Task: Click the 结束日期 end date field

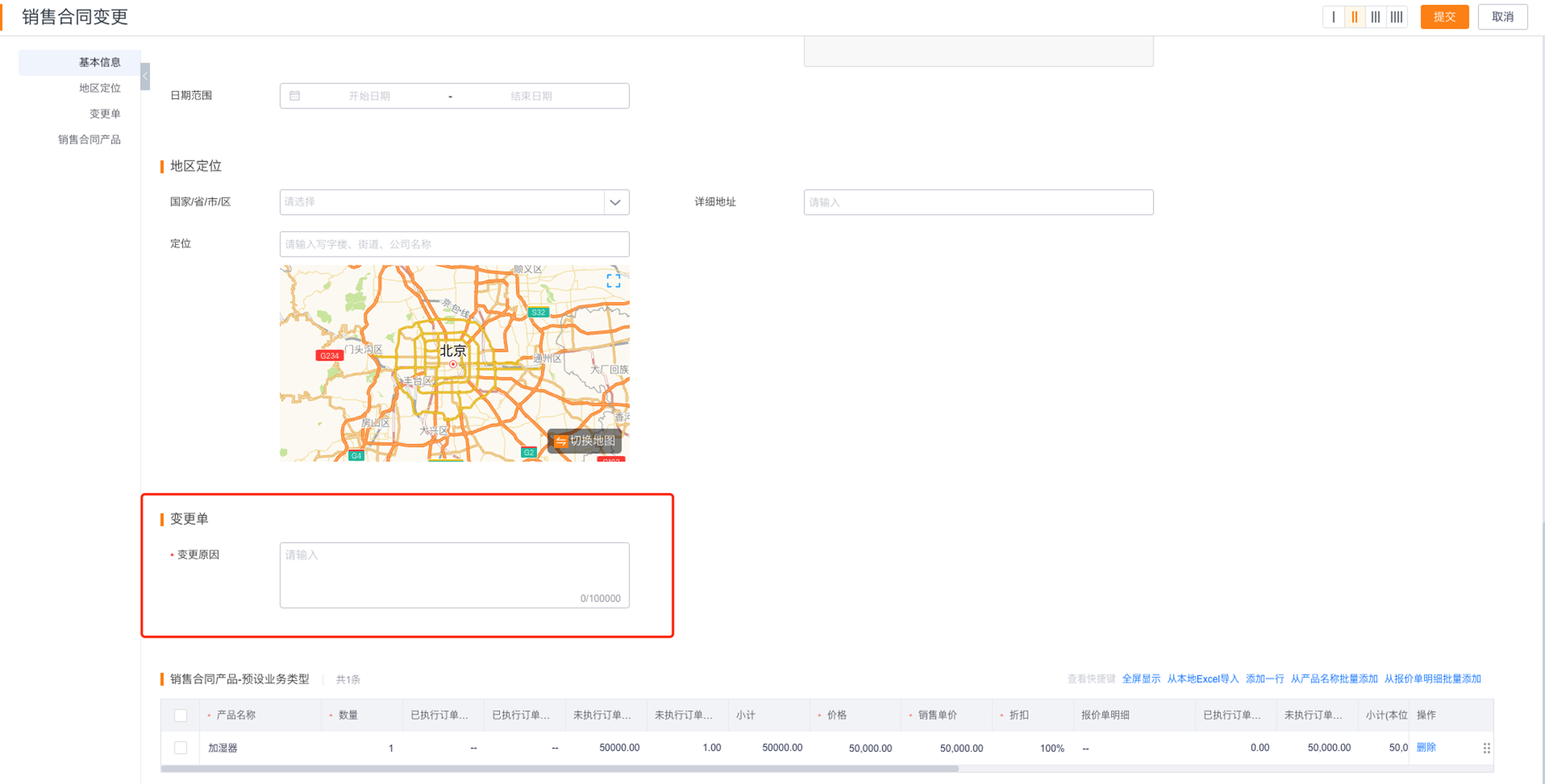Action: point(531,96)
